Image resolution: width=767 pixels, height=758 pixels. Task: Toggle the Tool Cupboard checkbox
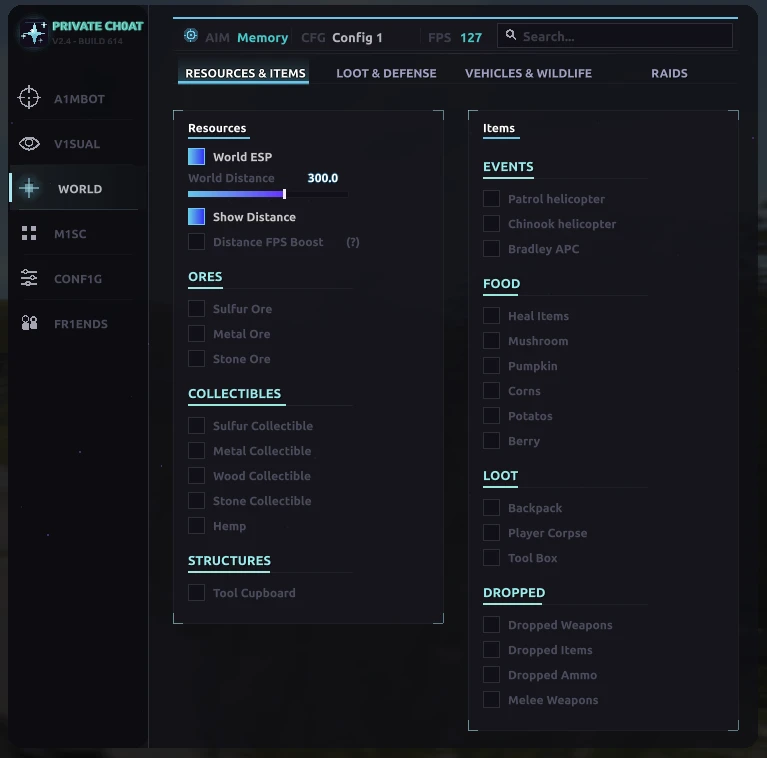point(197,592)
